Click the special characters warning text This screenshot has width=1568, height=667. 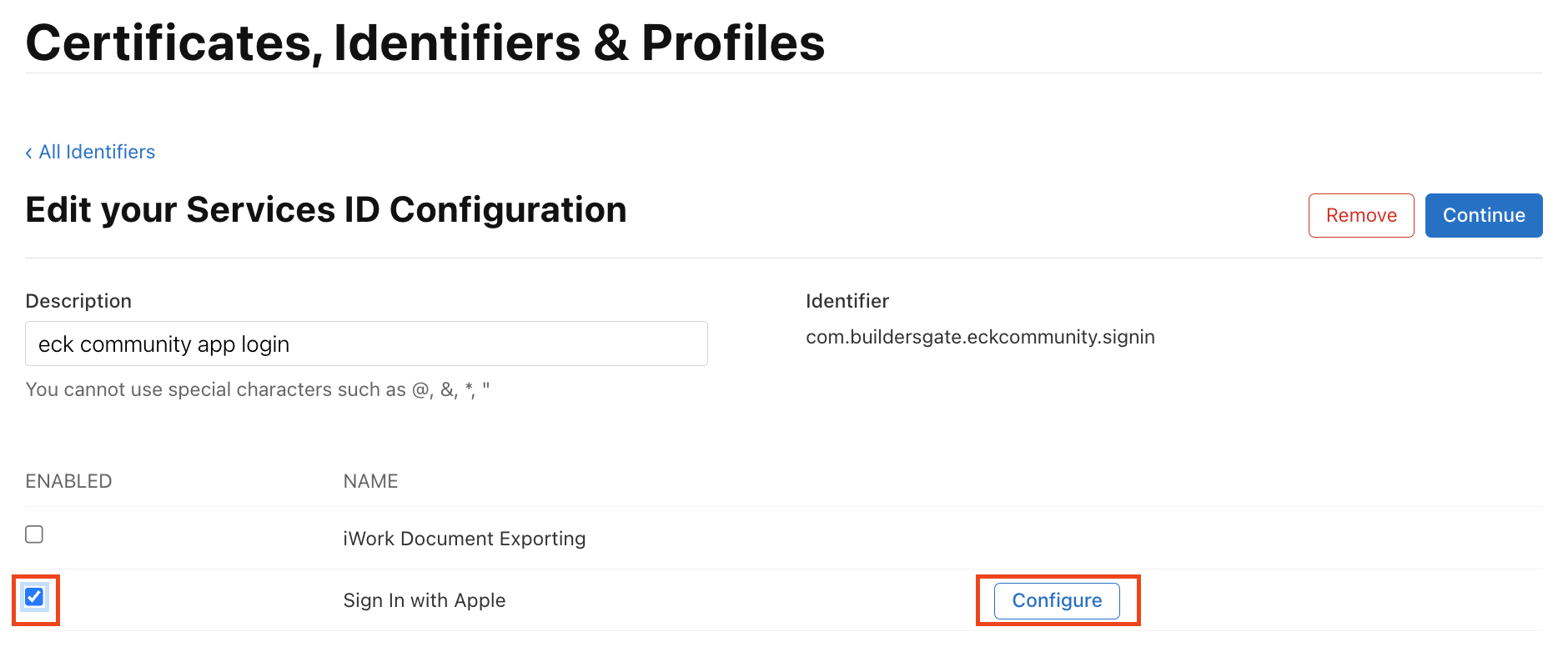[x=259, y=389]
